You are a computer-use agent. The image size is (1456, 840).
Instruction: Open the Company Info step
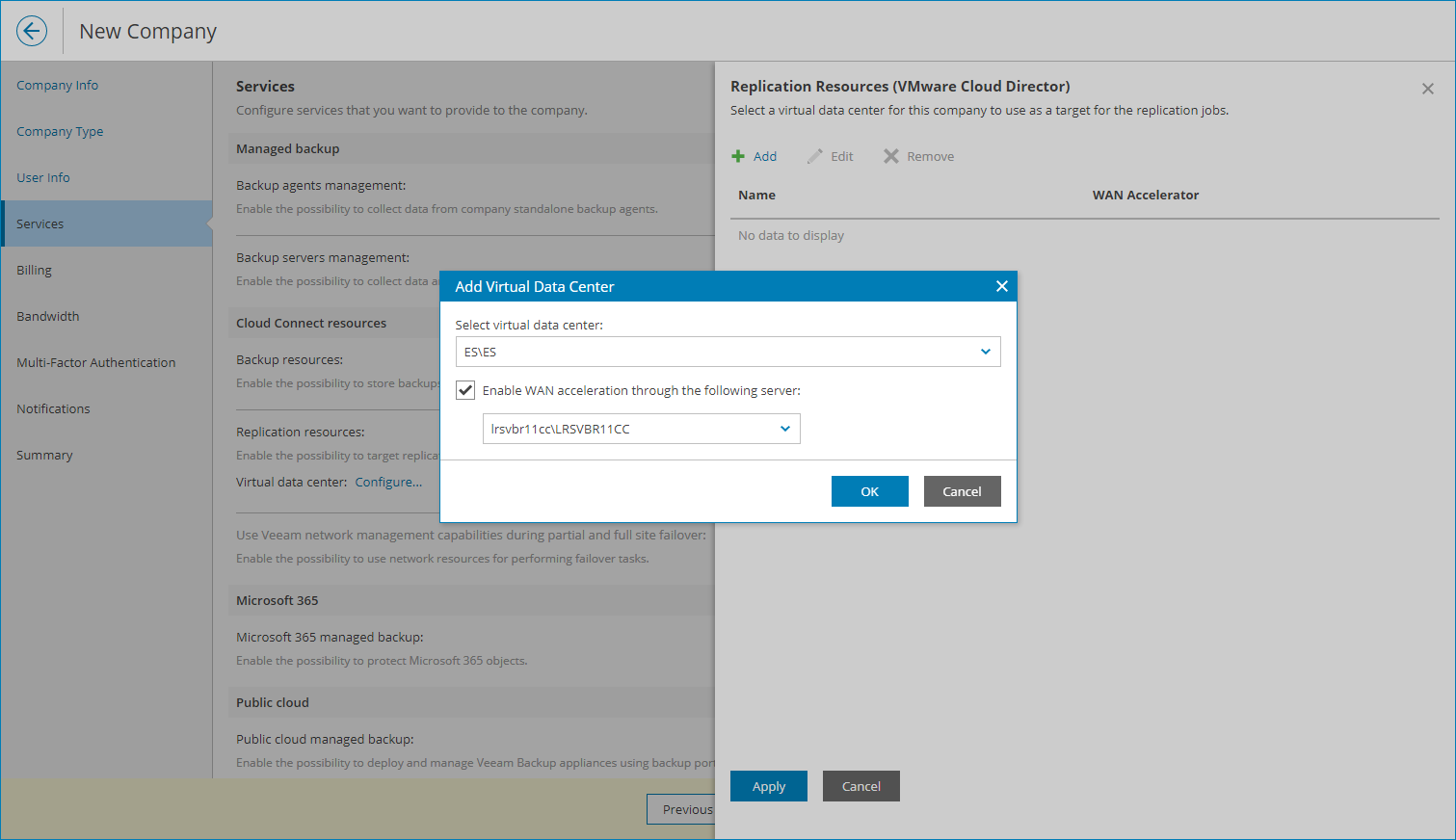57,85
